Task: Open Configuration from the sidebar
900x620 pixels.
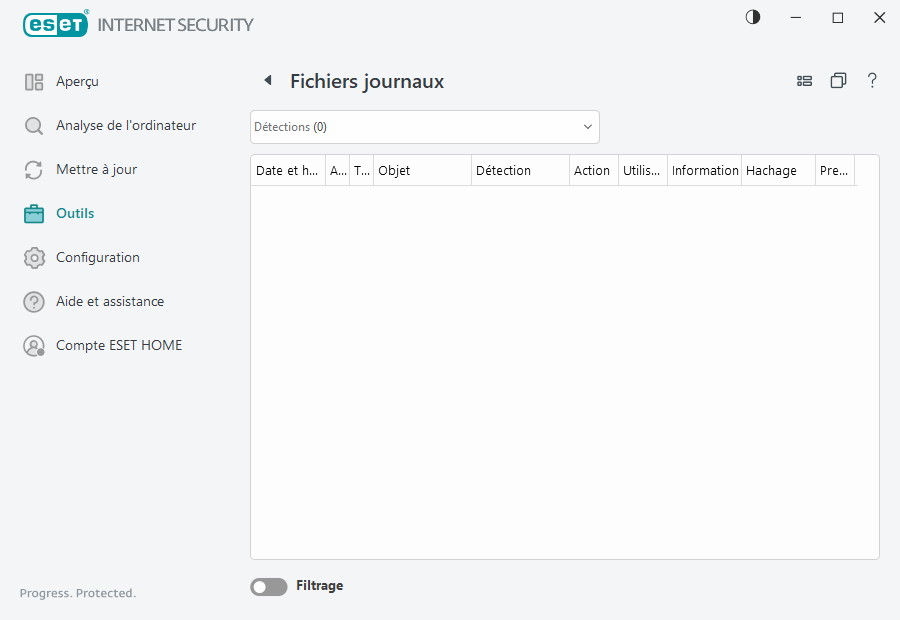Action: 95,257
